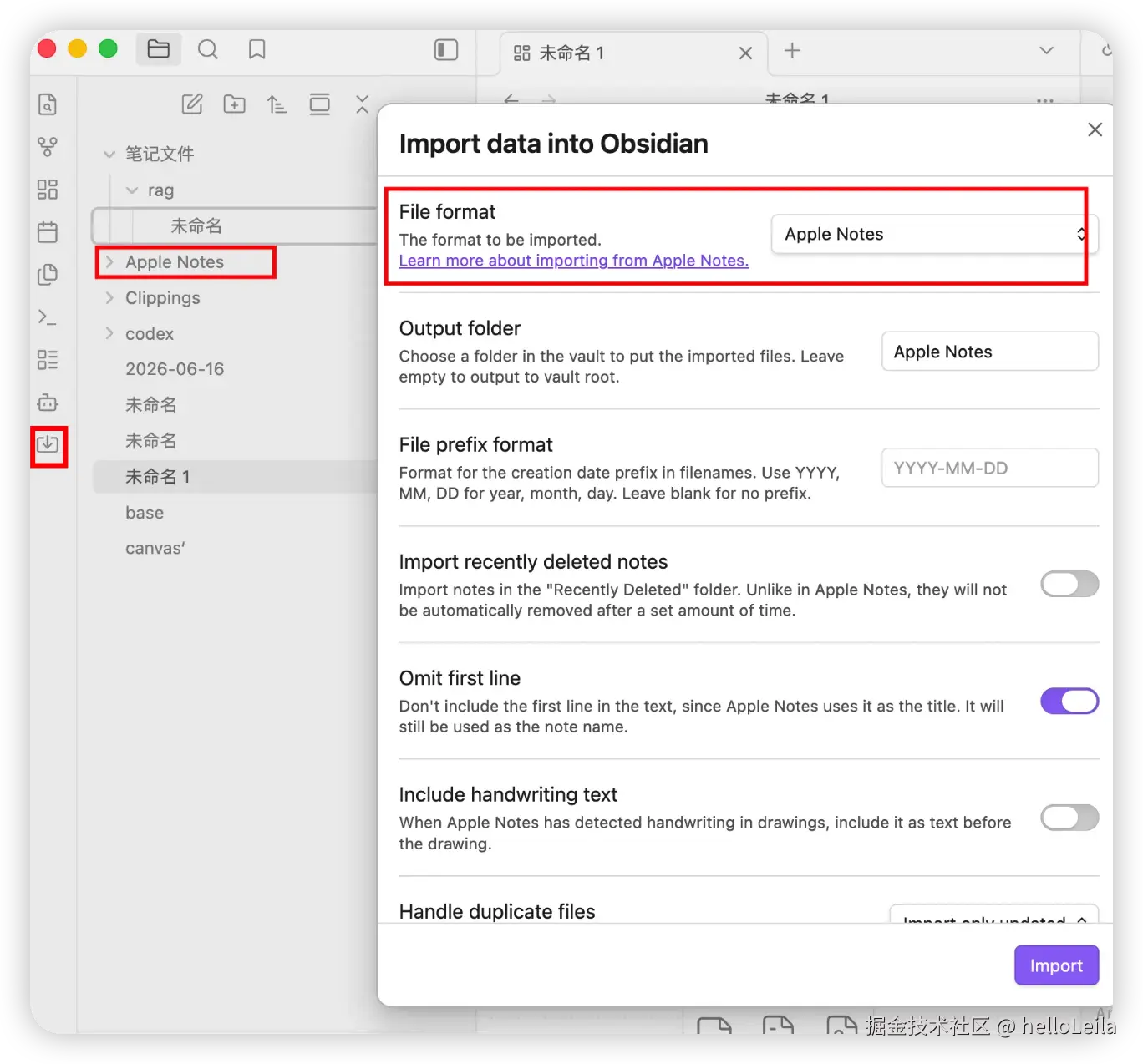Expand the Clippings folder
Screen dimensions: 1143x1064
(x=163, y=298)
